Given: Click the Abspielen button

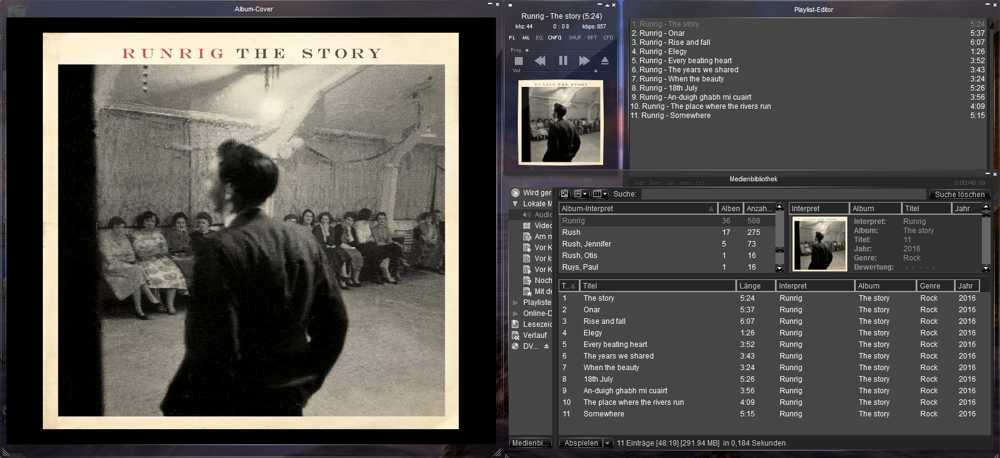Looking at the screenshot, I should pos(581,443).
